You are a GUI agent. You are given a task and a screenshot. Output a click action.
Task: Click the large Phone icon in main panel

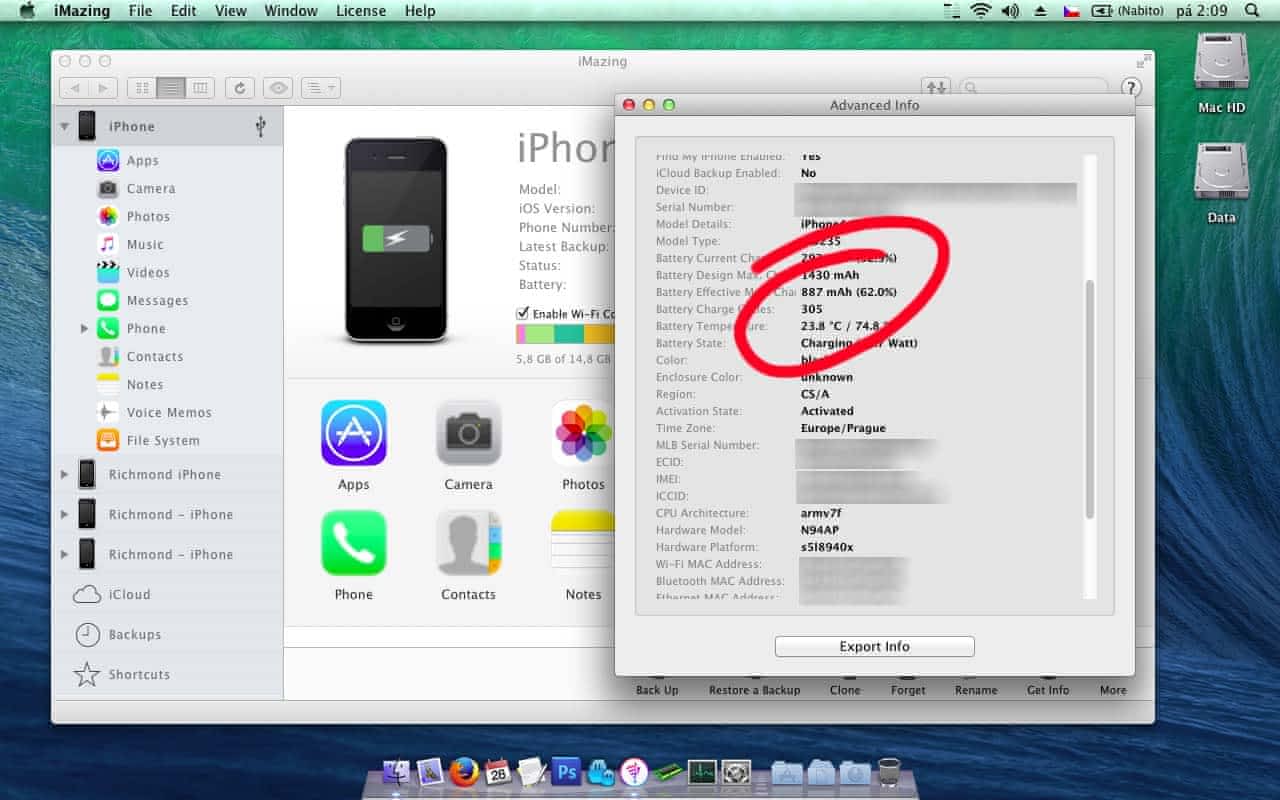[353, 543]
